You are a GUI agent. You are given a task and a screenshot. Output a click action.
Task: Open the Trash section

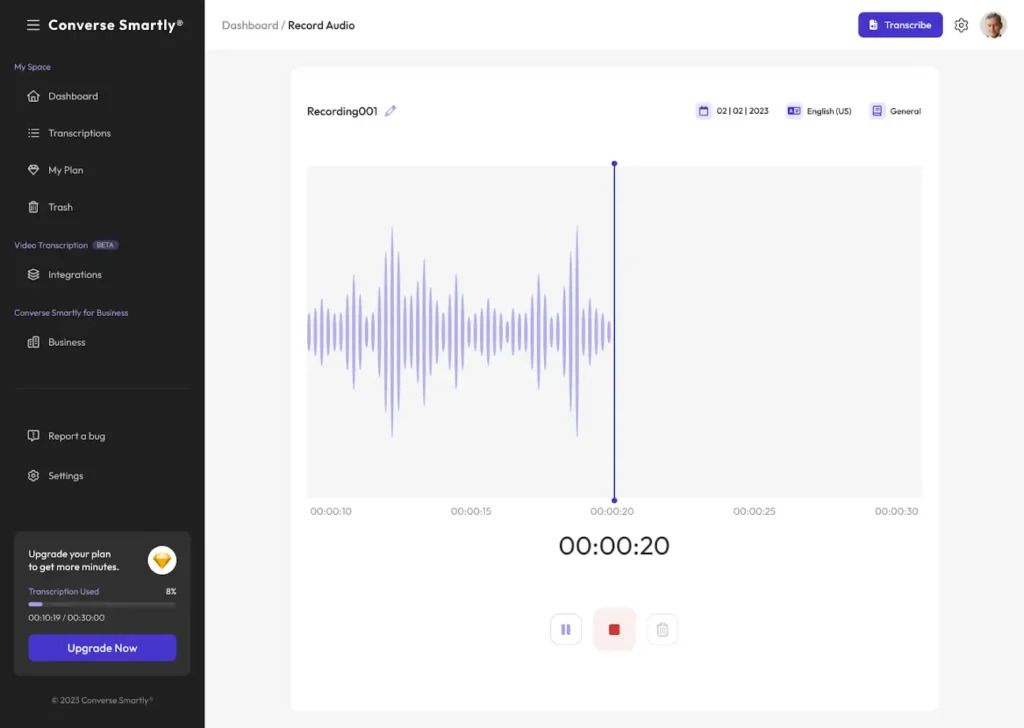tap(33, 206)
